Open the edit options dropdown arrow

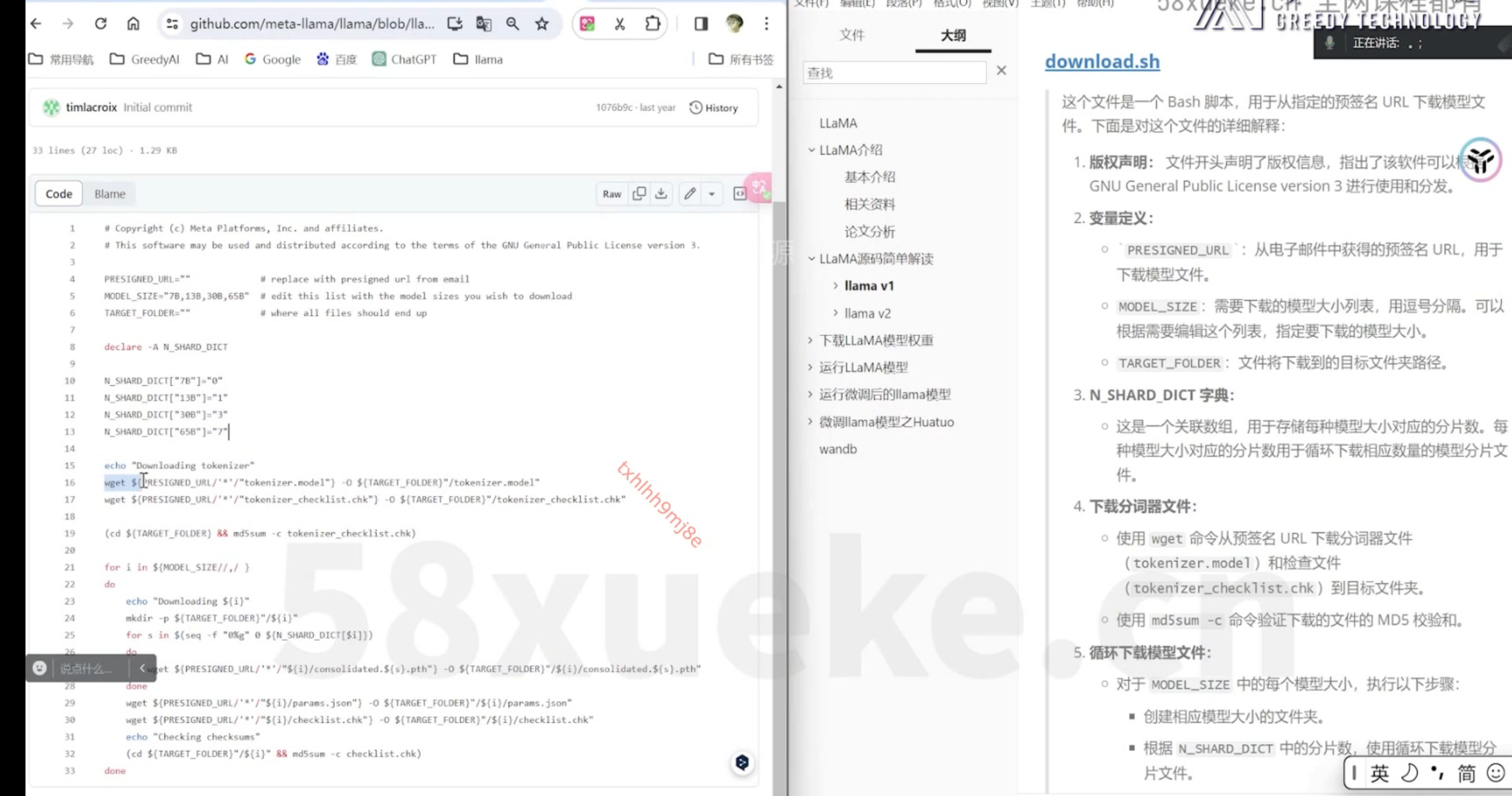[712, 194]
